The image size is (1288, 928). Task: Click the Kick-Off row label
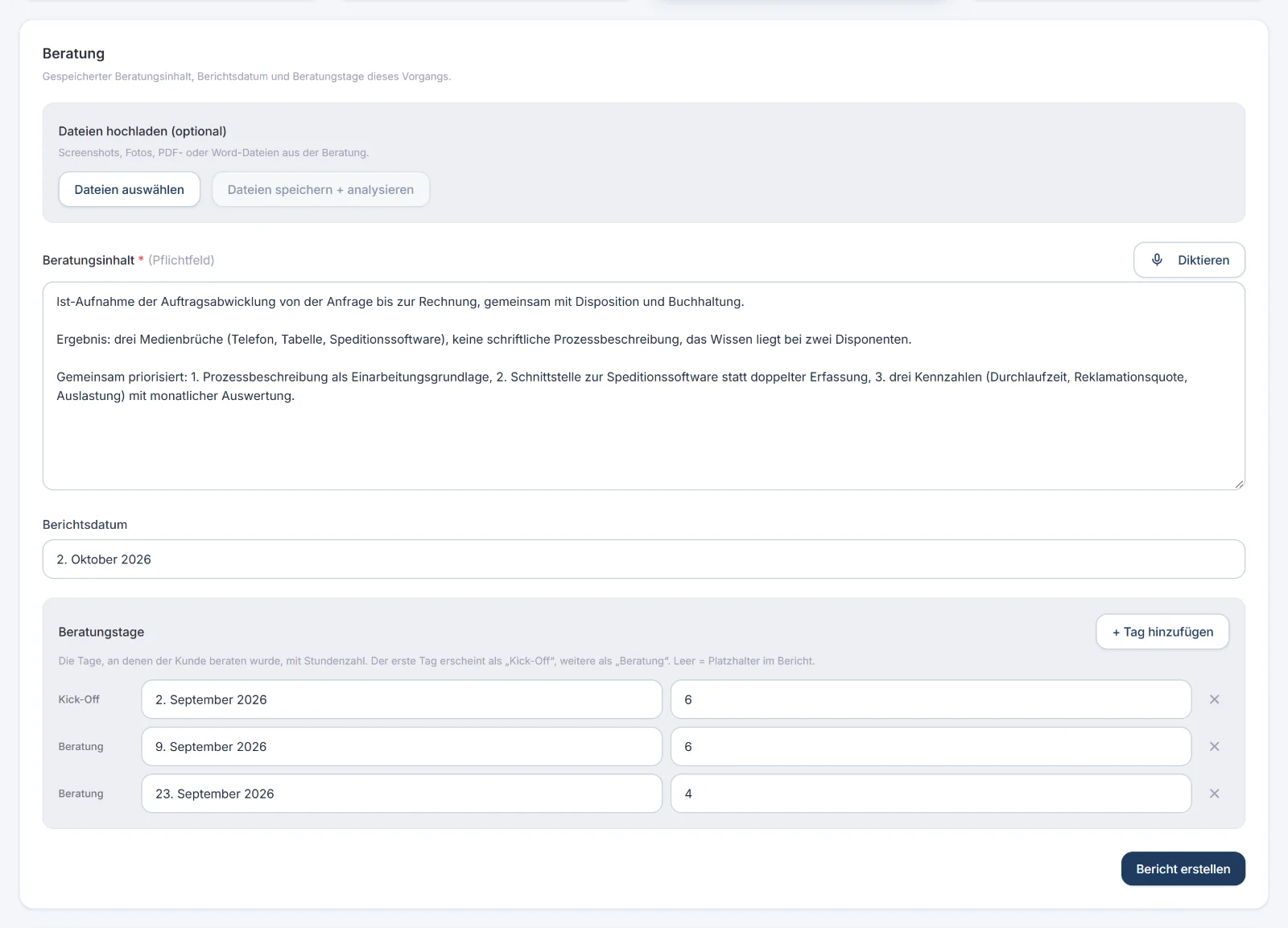[x=79, y=699]
